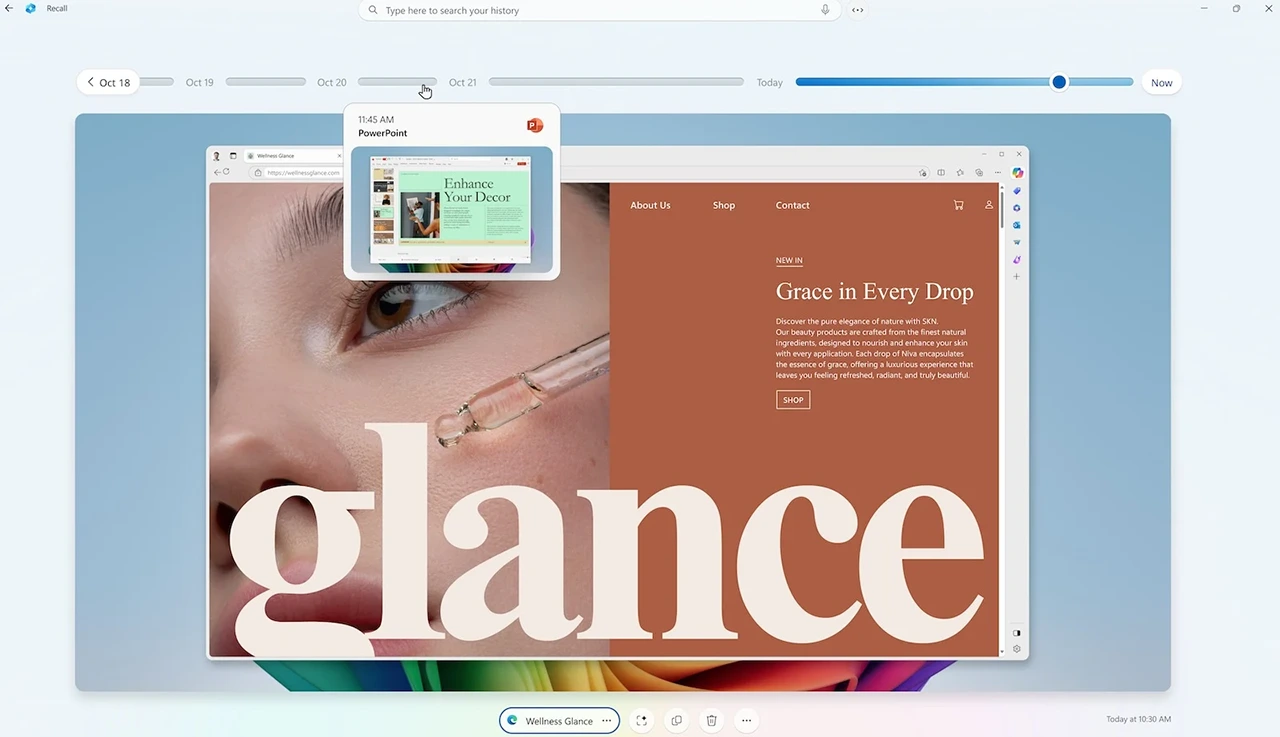Click the microphone icon in the search bar
Image resolution: width=1280 pixels, height=737 pixels.
click(825, 10)
